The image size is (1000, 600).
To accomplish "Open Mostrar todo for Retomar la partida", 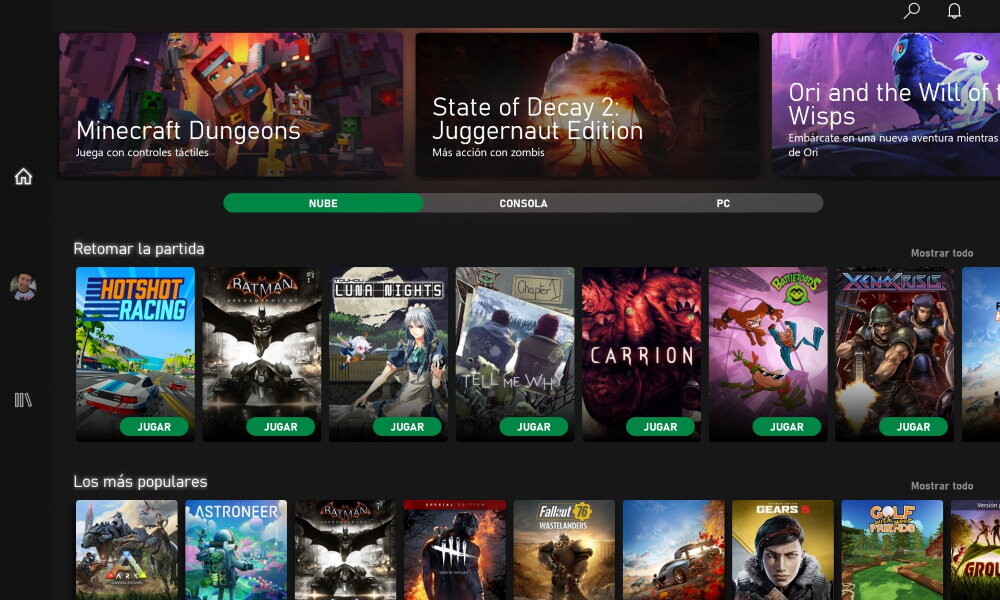I will pos(941,253).
